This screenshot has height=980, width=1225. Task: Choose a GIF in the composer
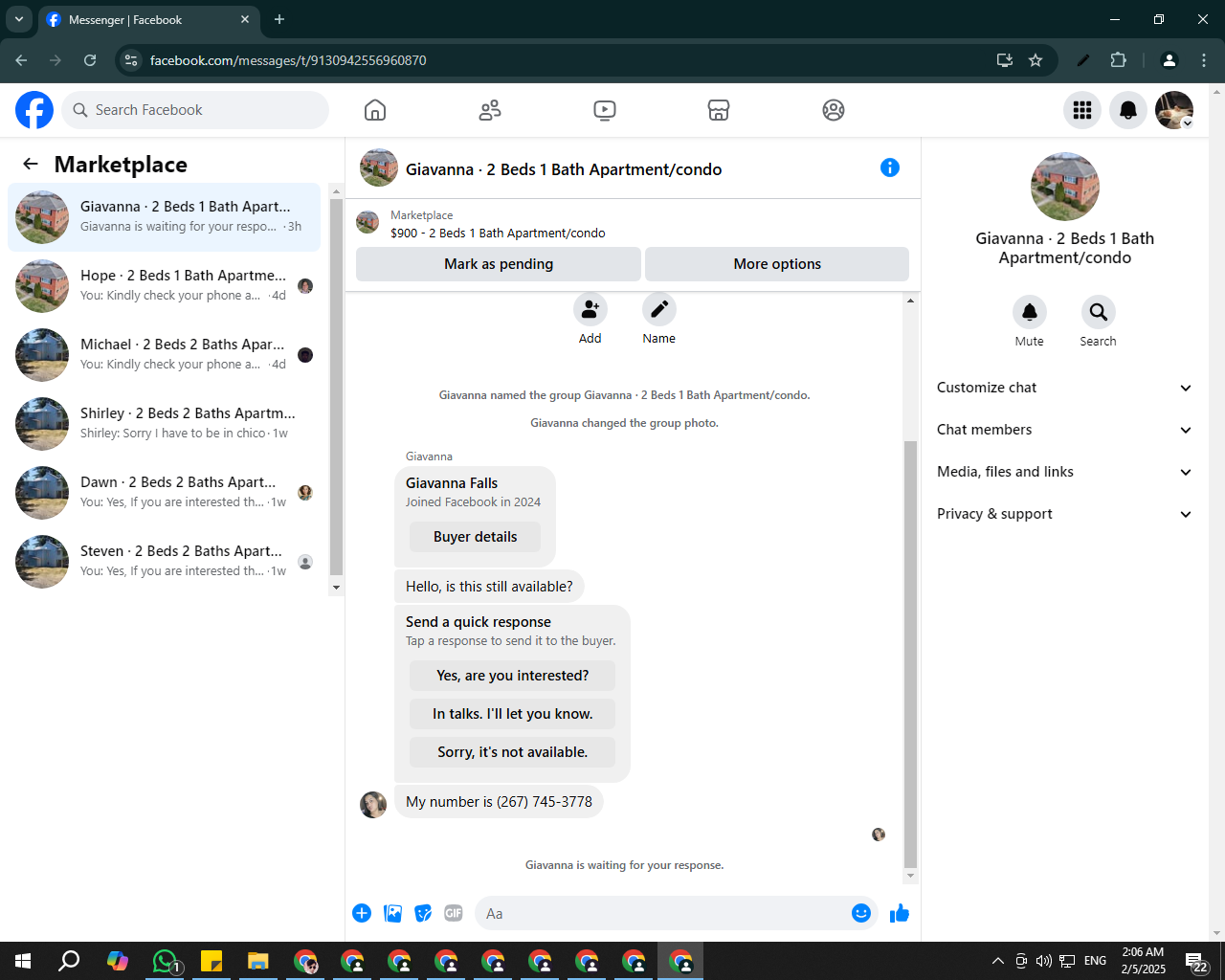click(454, 913)
